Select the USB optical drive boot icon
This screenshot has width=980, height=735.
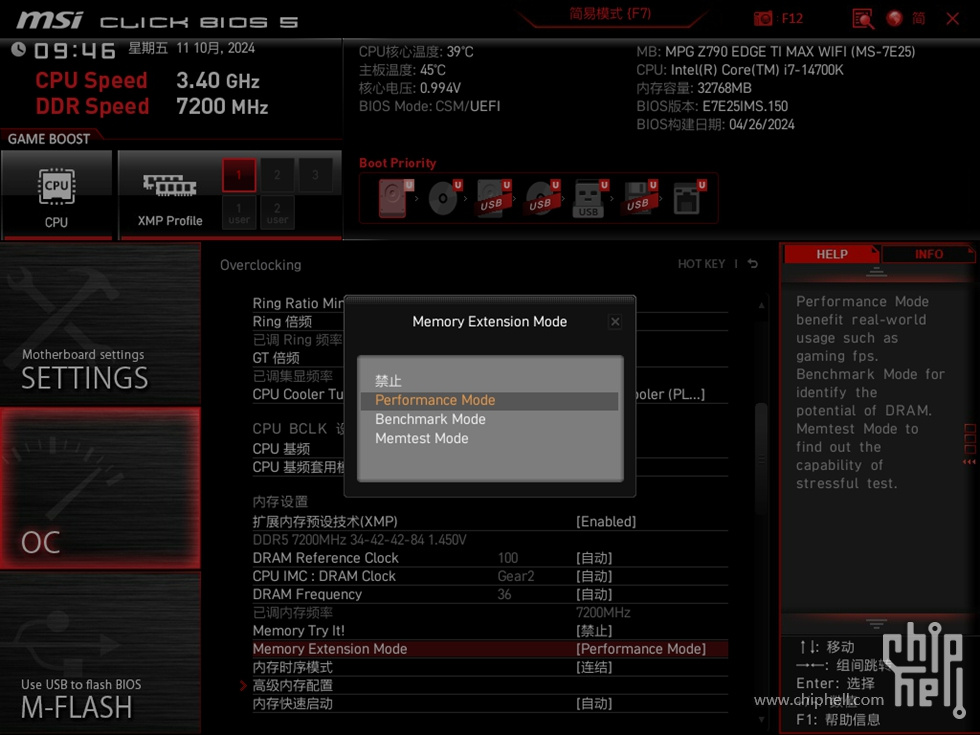[542, 198]
